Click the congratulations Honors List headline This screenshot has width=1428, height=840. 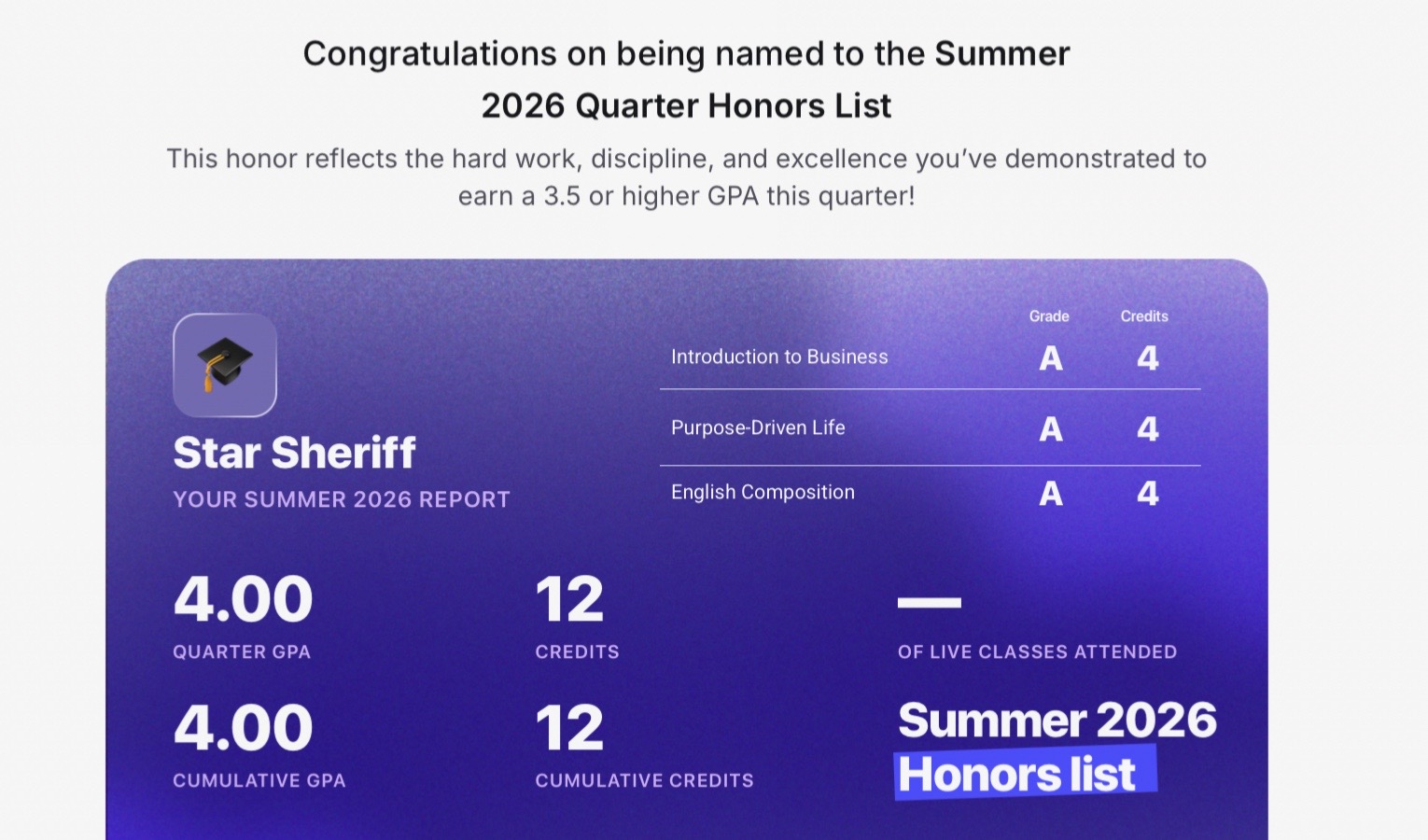[687, 79]
